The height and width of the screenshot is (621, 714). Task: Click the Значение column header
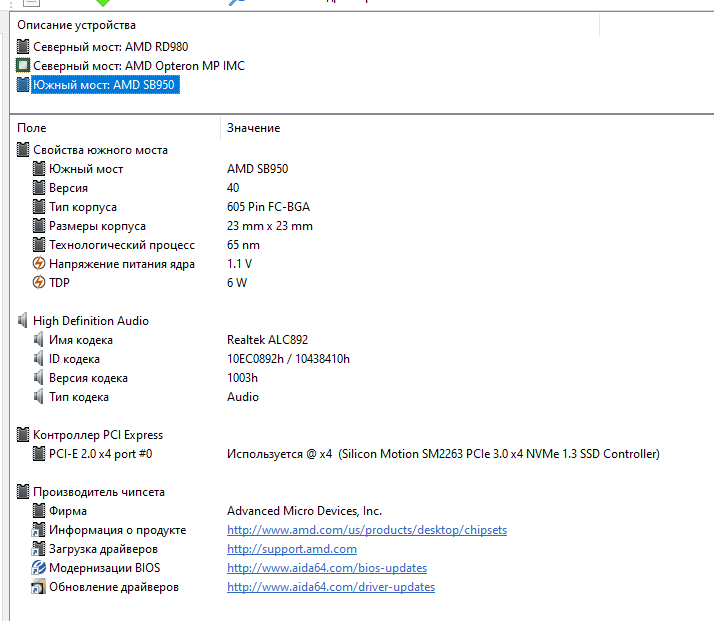[x=254, y=128]
